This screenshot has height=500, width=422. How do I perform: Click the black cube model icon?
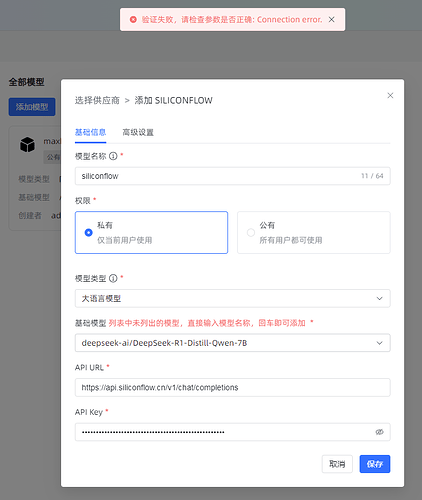pos(27,145)
